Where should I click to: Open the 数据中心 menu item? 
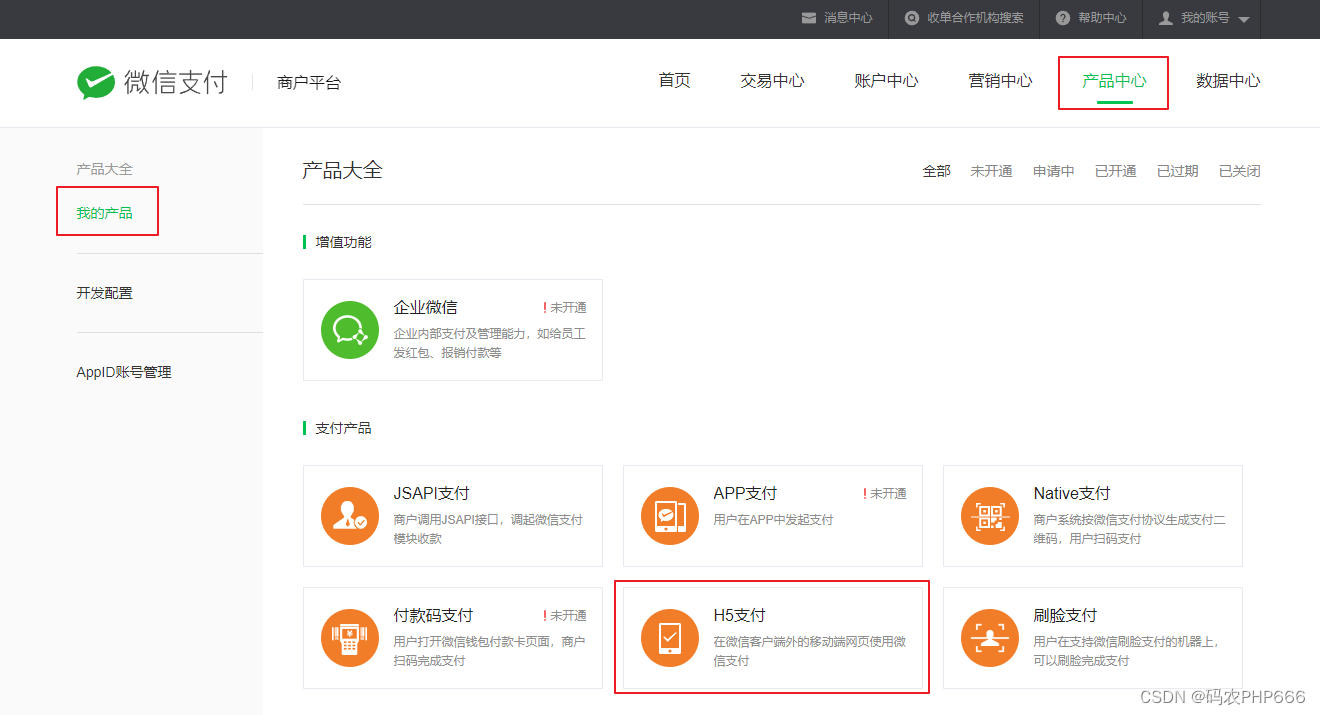pos(1228,81)
